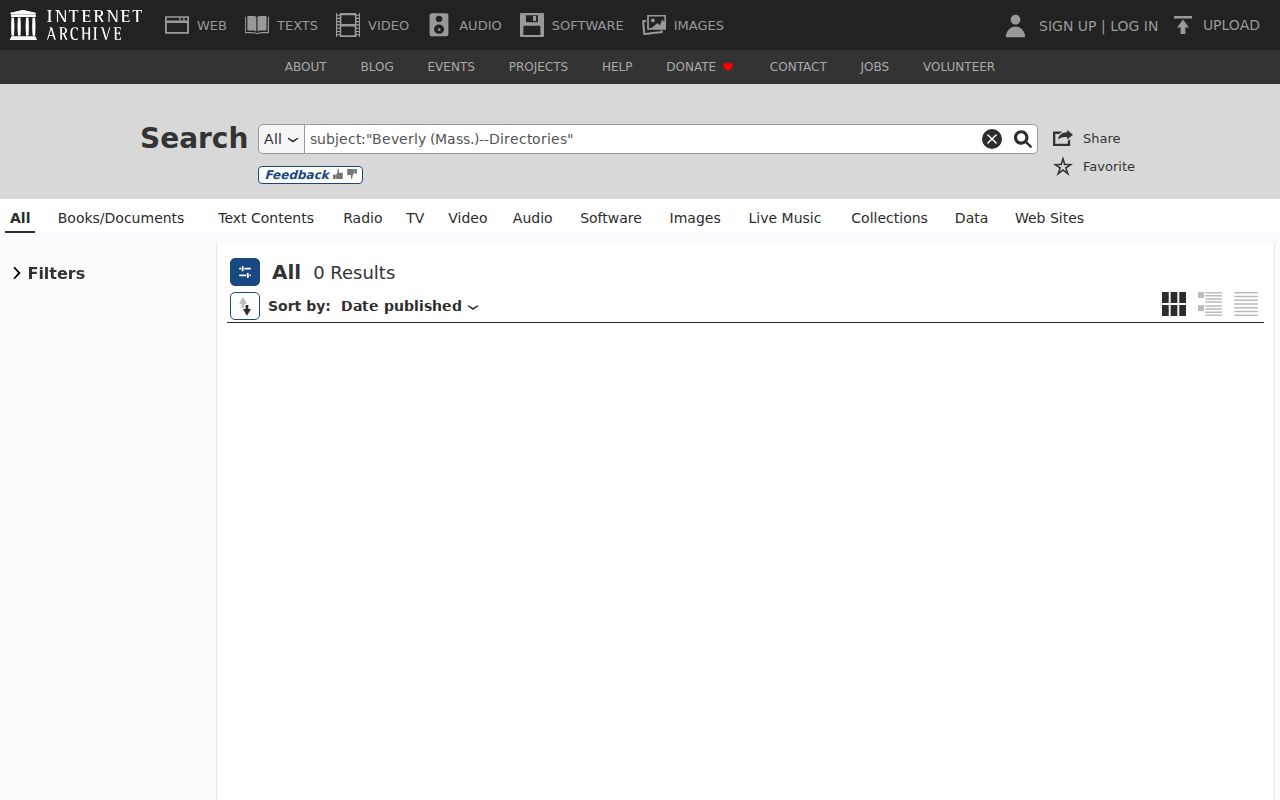Open the Software floppy disk icon
Screen dimensions: 1280x800
click(x=532, y=25)
